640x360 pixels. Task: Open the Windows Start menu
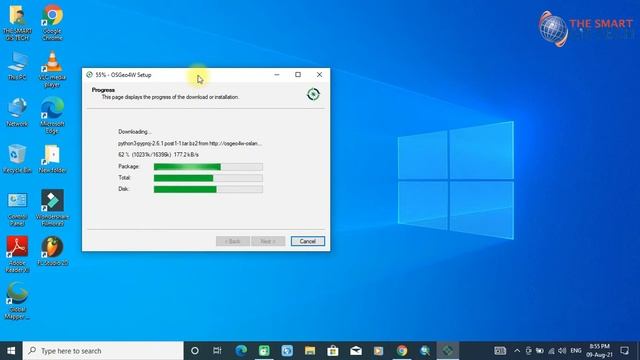coord(11,351)
